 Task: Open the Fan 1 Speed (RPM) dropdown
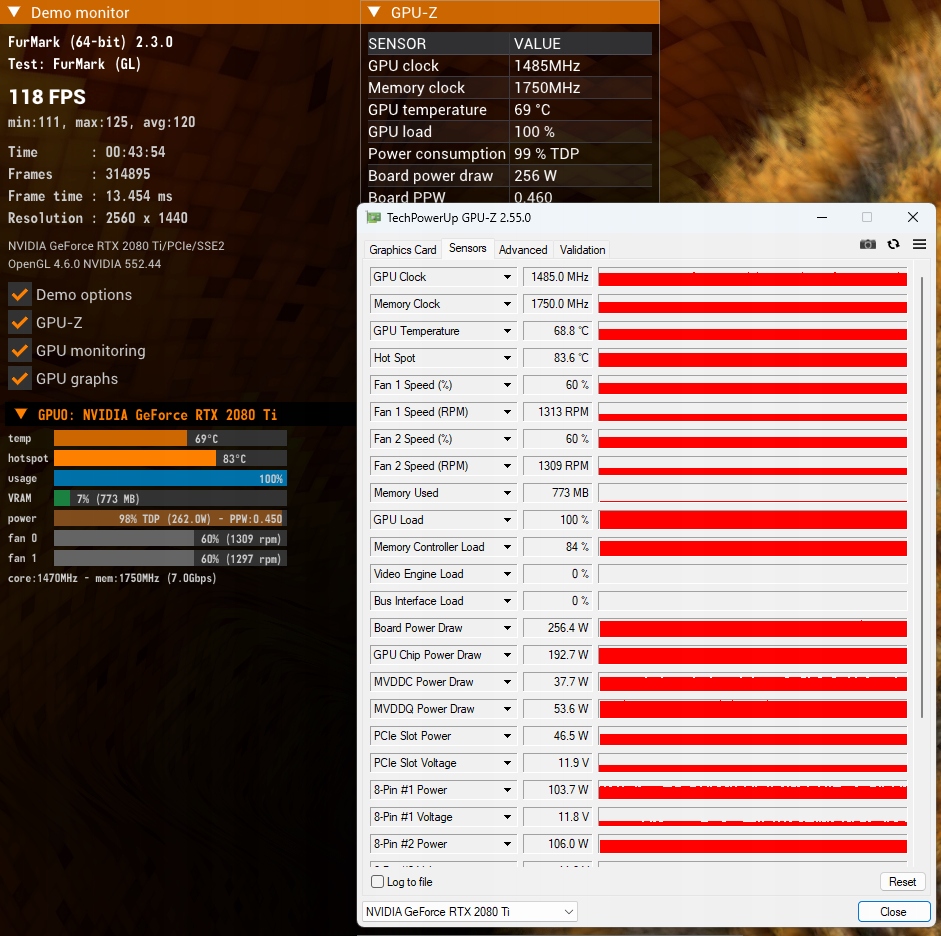click(507, 412)
